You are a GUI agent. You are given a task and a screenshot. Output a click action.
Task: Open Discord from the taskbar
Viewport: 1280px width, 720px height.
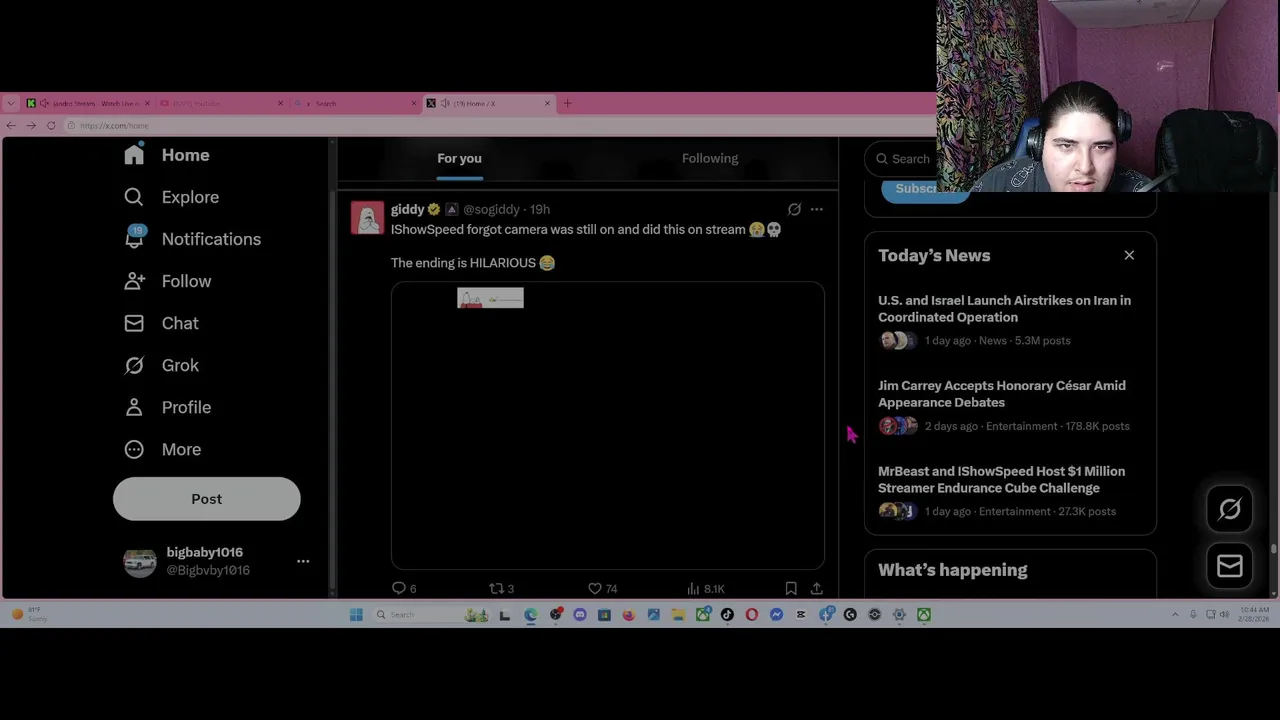click(x=580, y=614)
